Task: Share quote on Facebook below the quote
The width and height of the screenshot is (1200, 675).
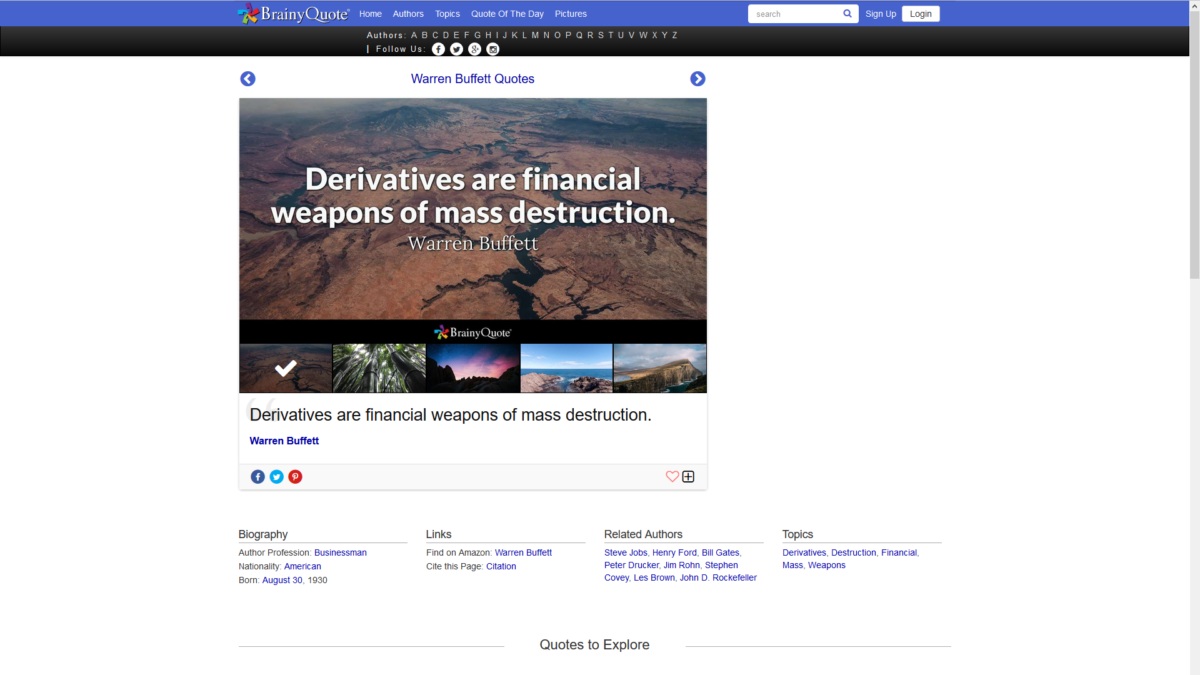Action: 258,477
